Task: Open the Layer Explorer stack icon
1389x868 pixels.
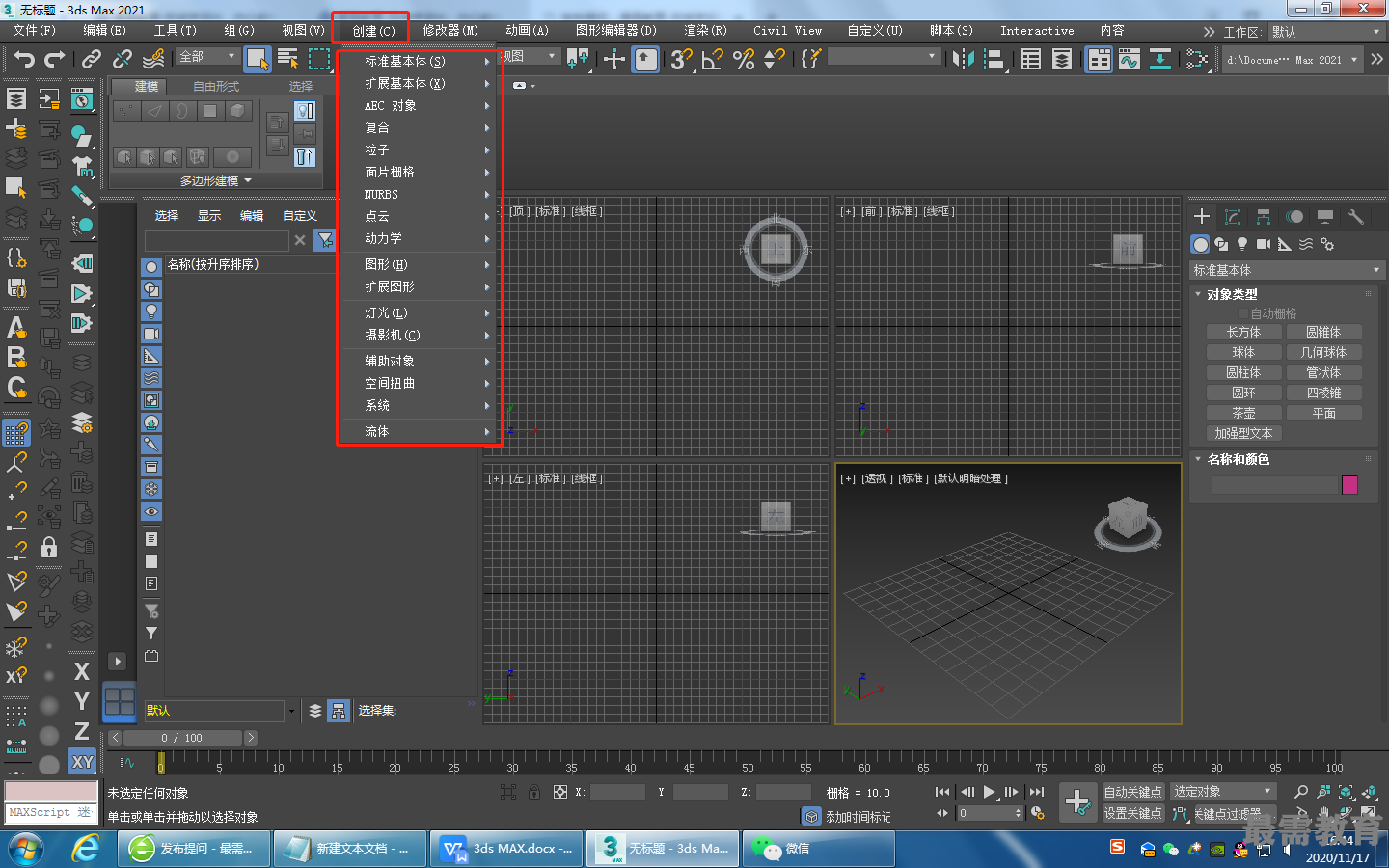Action: coord(1061,59)
